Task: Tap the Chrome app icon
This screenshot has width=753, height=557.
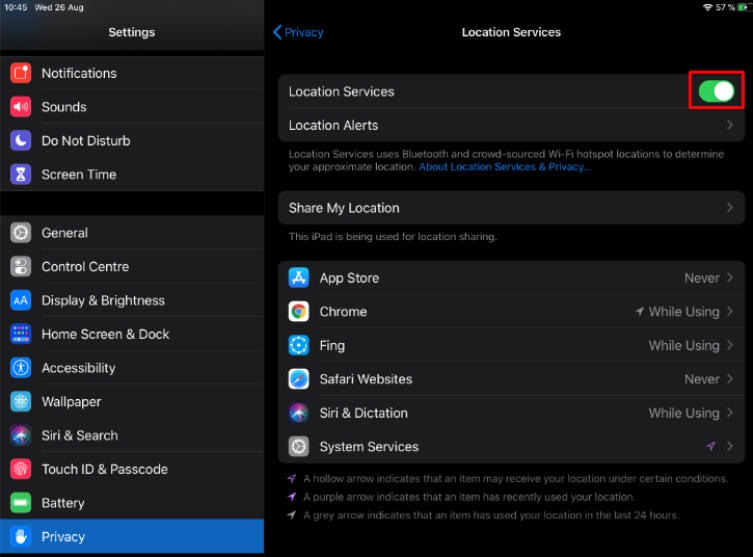Action: click(x=299, y=312)
